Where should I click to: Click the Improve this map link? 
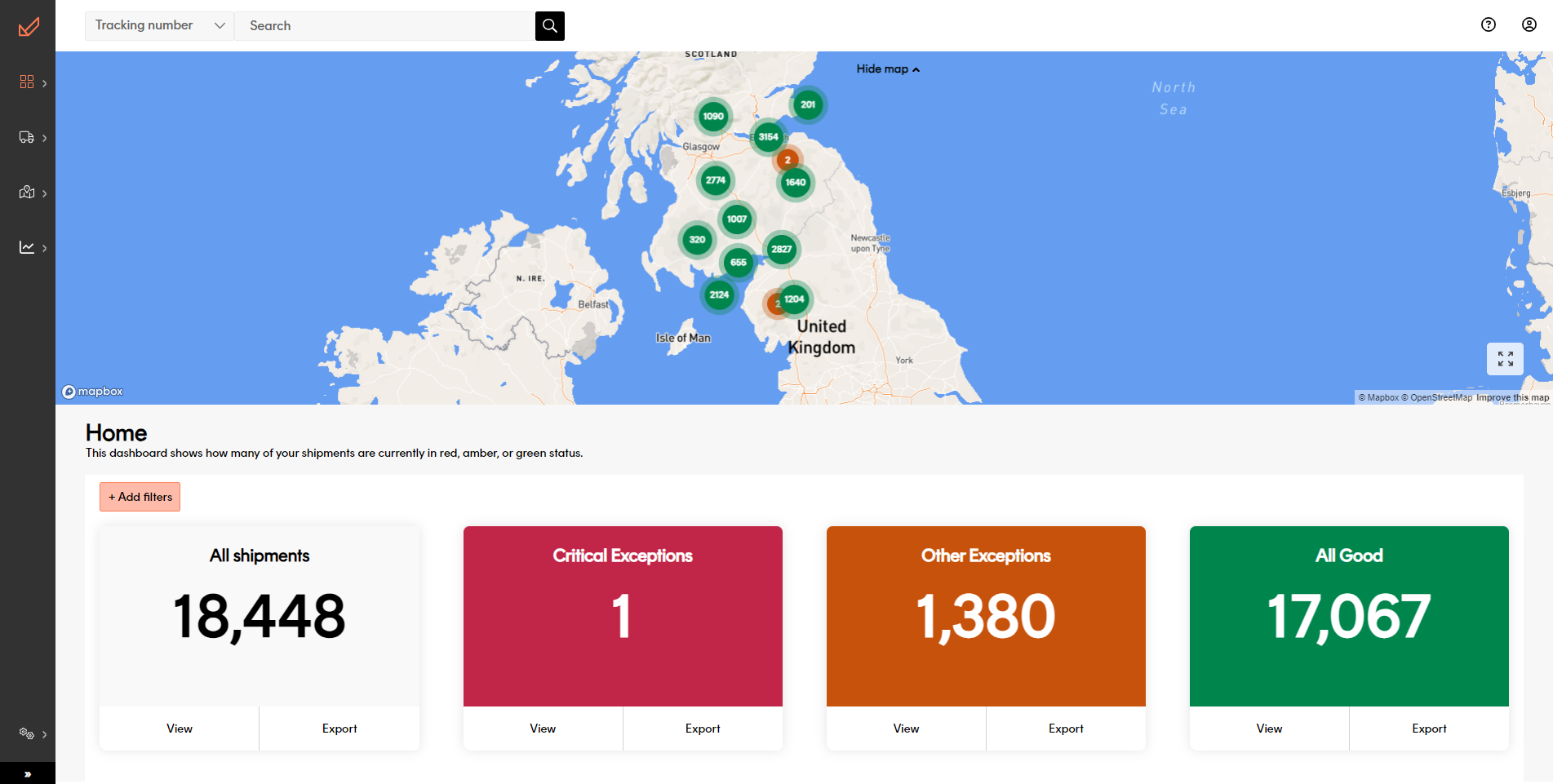pos(1512,397)
